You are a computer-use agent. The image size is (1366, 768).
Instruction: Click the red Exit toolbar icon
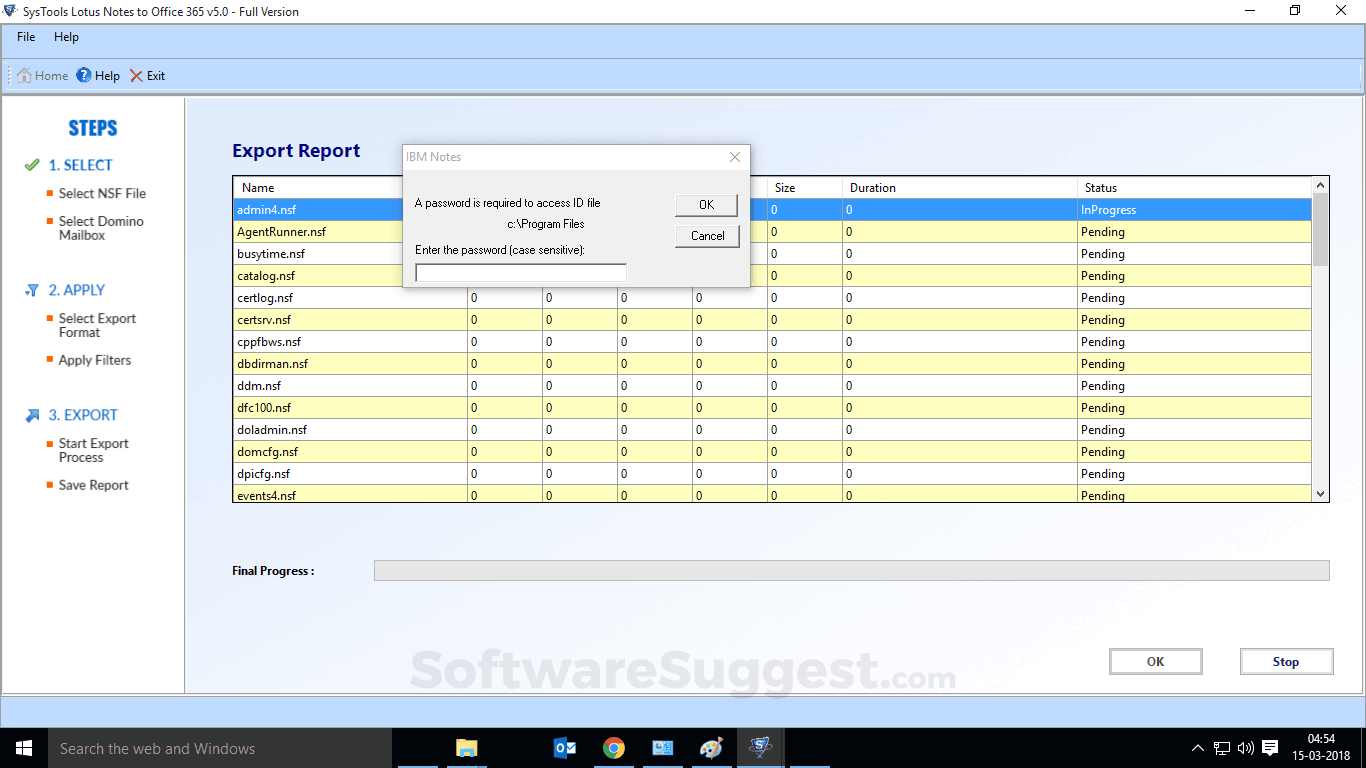137,76
